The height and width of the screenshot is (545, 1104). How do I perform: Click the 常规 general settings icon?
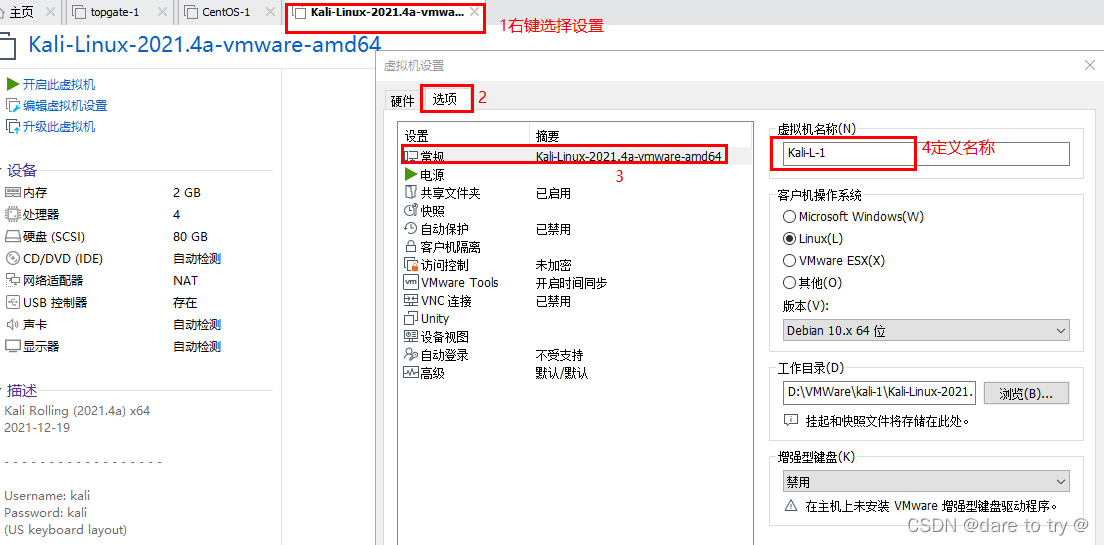coord(411,156)
